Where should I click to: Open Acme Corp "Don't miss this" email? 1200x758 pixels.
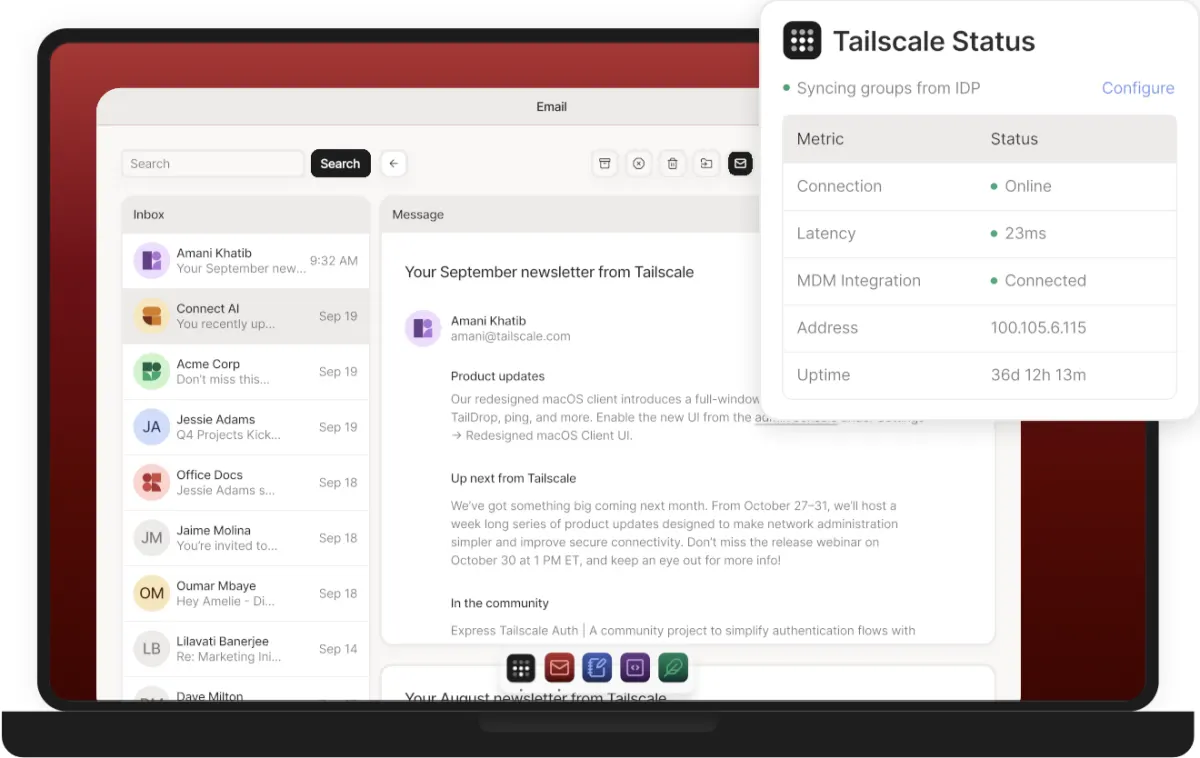coord(246,372)
